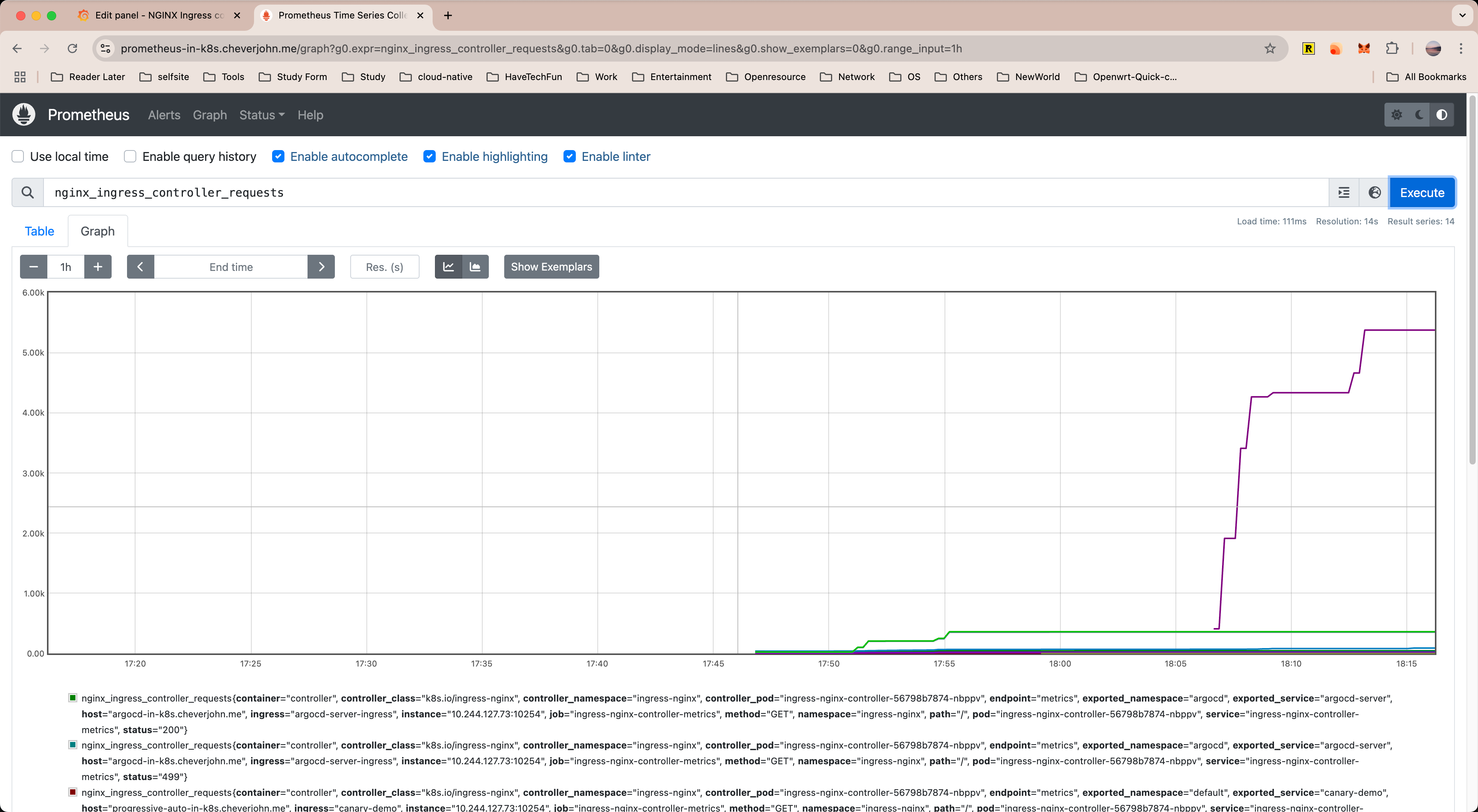Increase the range with the plus button
Image resolution: width=1478 pixels, height=812 pixels.
[x=98, y=267]
